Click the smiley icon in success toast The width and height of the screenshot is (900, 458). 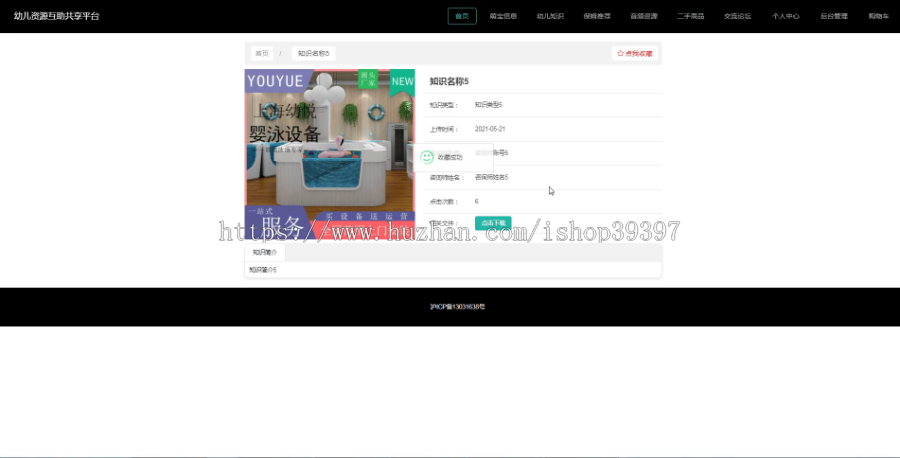(426, 157)
